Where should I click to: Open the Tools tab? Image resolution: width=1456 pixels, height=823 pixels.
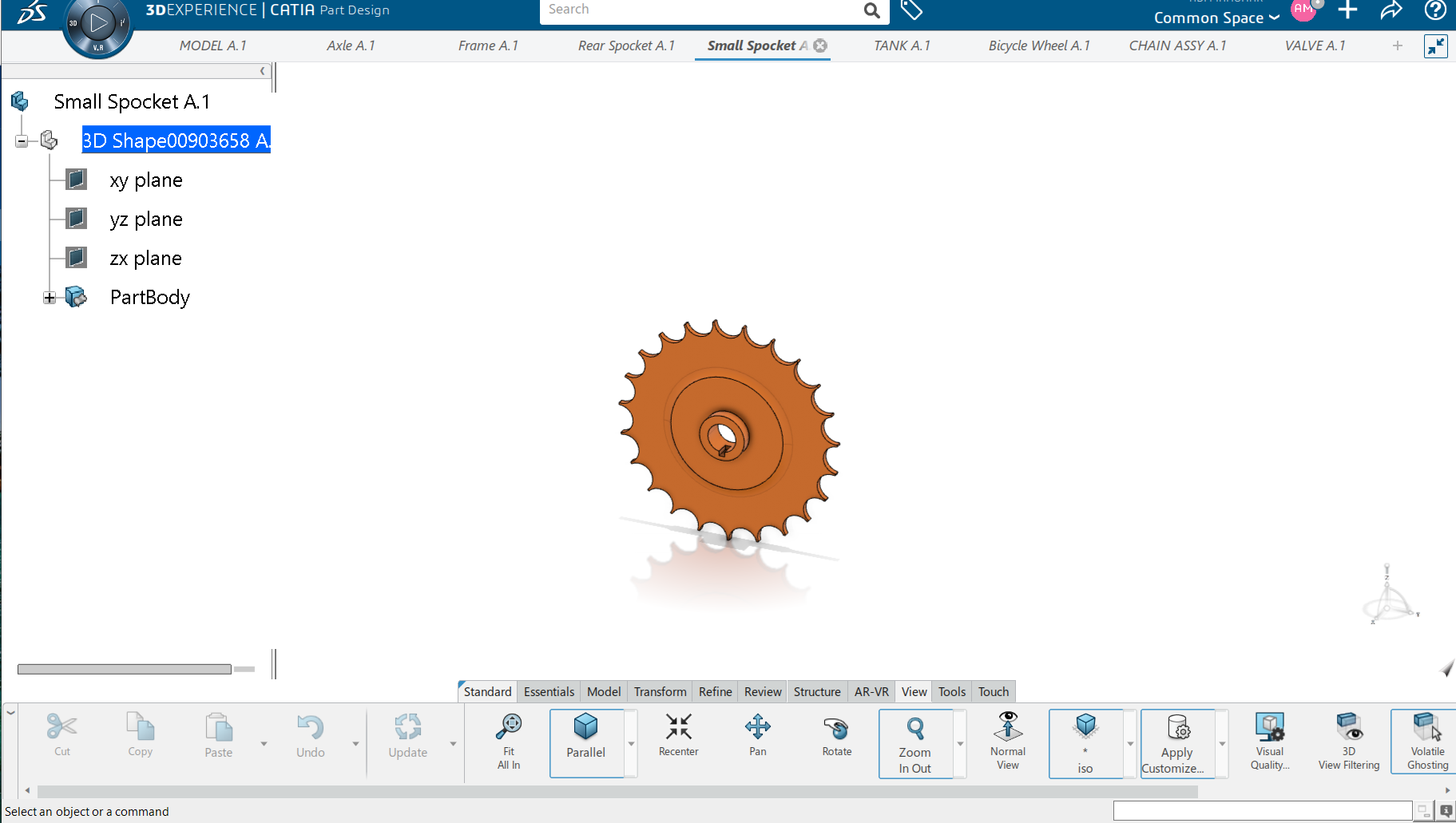(952, 692)
